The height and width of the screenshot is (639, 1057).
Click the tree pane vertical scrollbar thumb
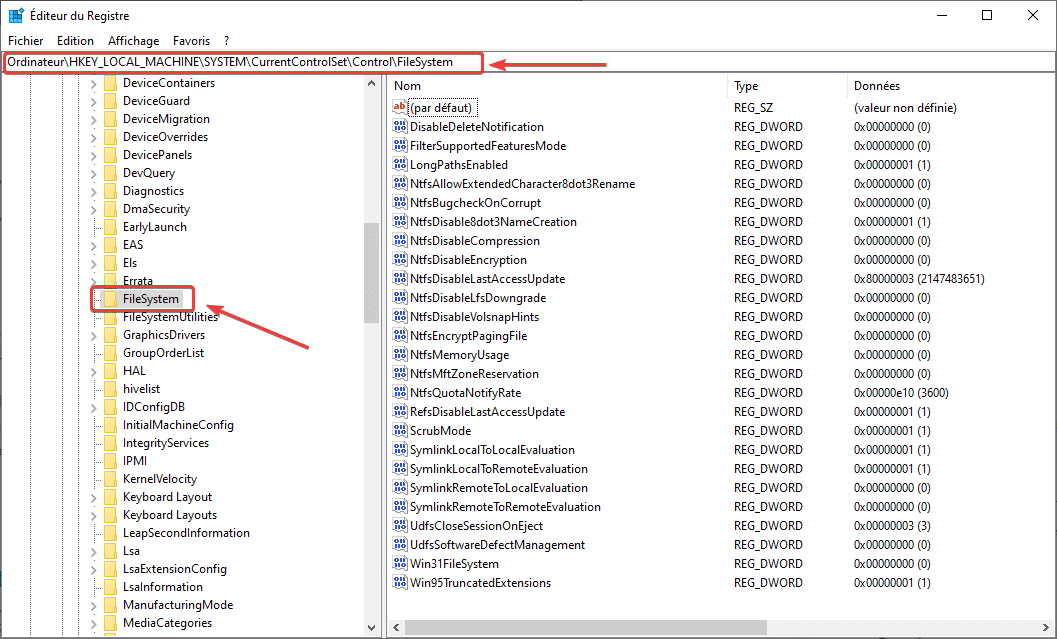(x=371, y=272)
